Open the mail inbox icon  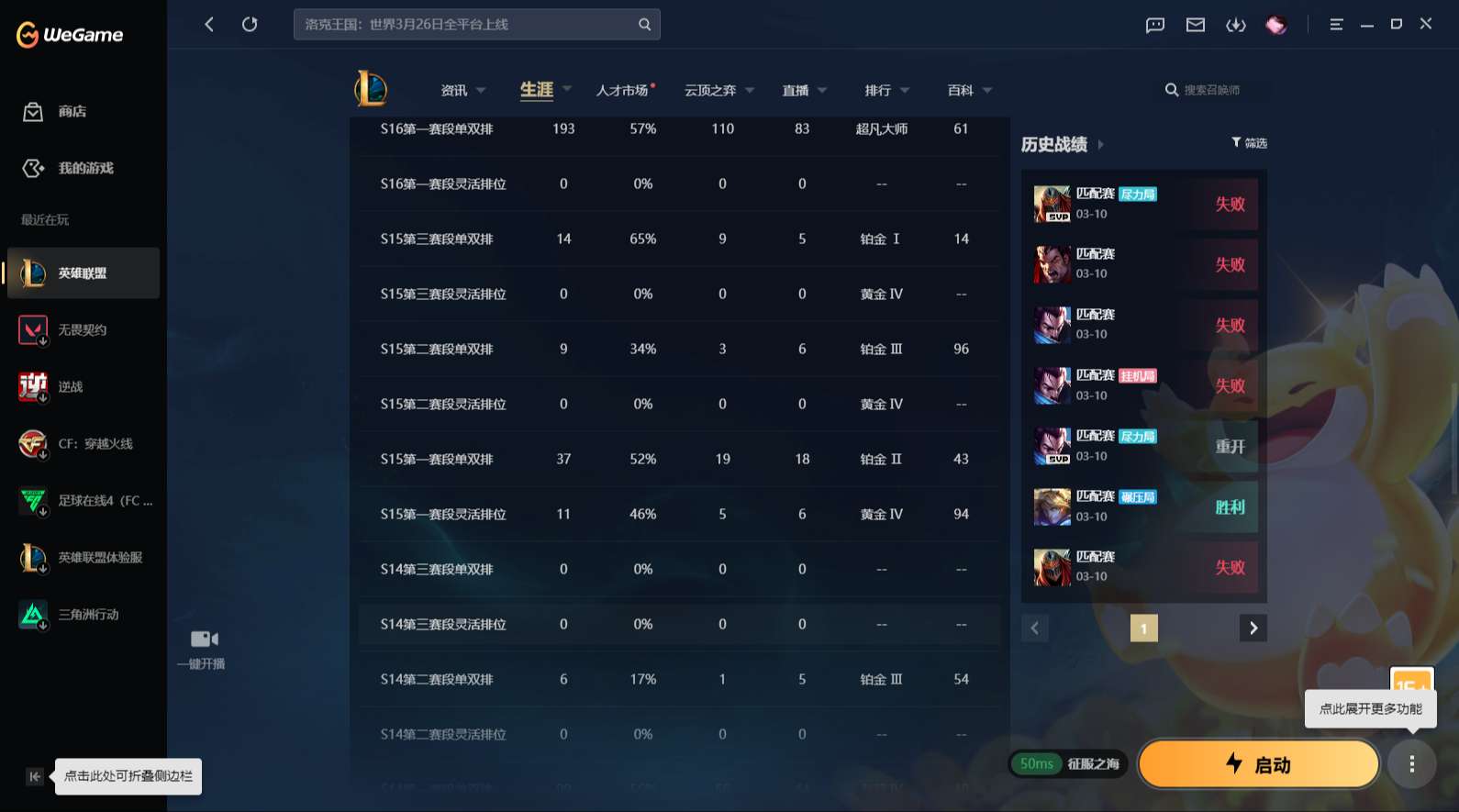(x=1196, y=25)
